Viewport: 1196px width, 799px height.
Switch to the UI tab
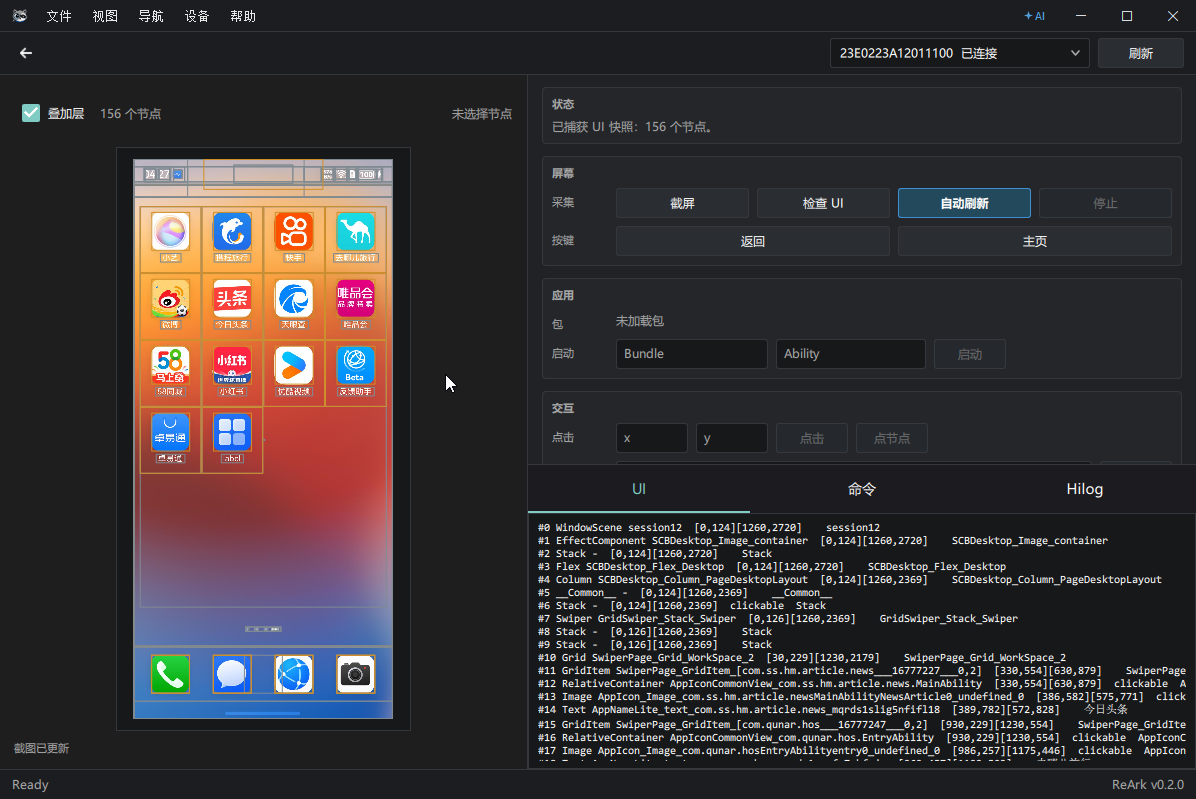pos(639,489)
